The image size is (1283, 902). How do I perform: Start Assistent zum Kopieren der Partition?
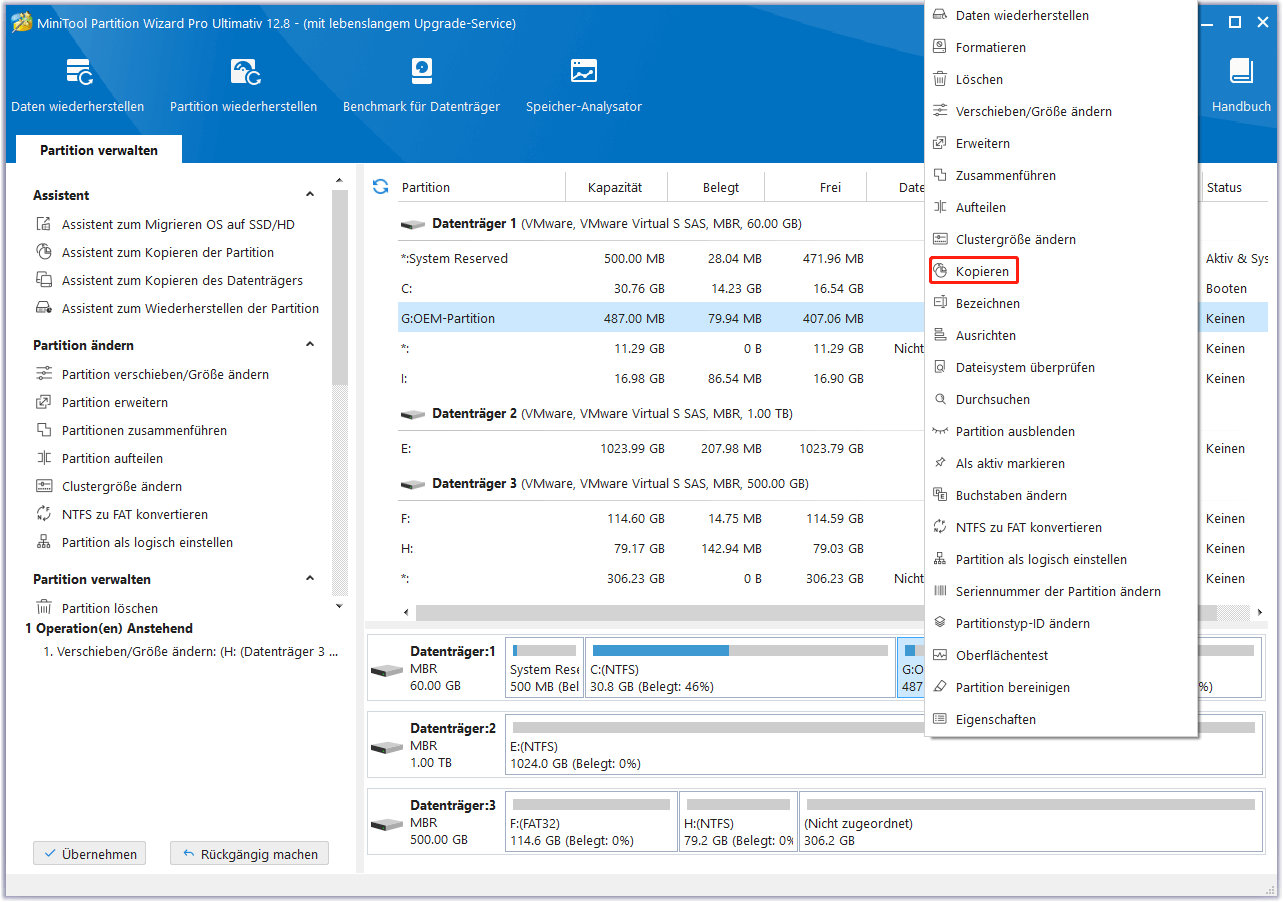(x=167, y=253)
